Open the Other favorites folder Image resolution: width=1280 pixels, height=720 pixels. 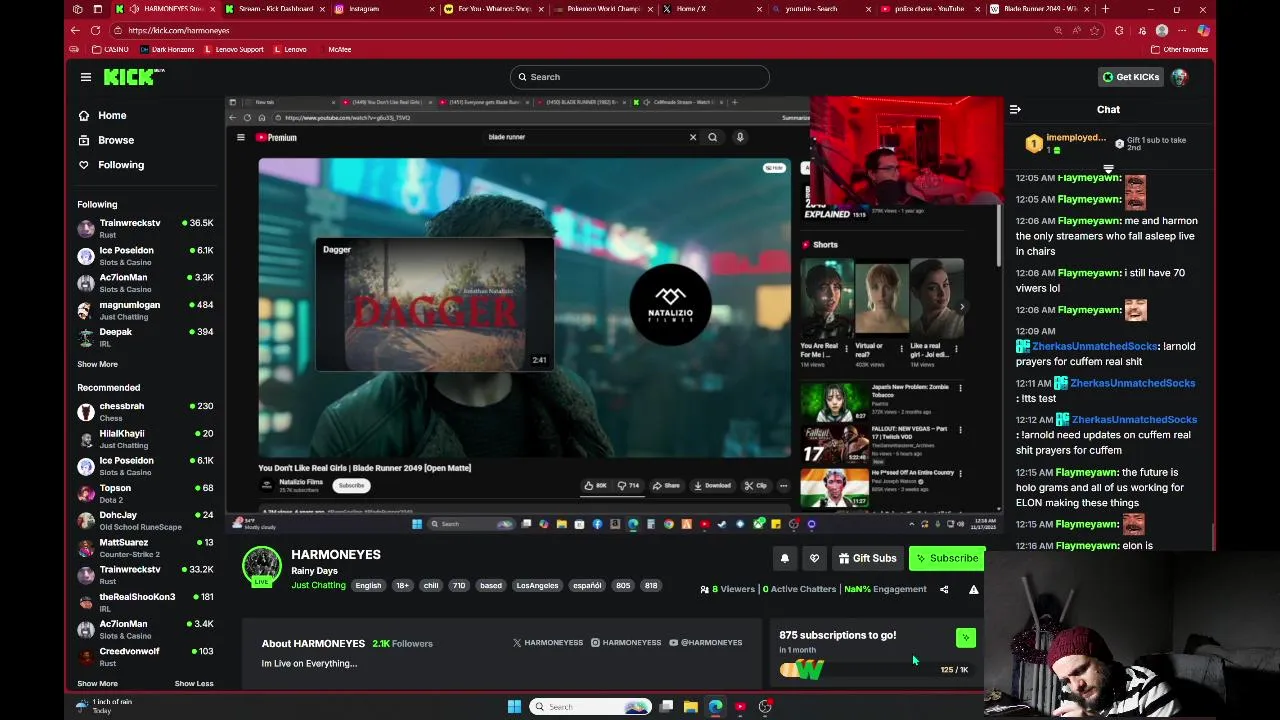[1180, 49]
